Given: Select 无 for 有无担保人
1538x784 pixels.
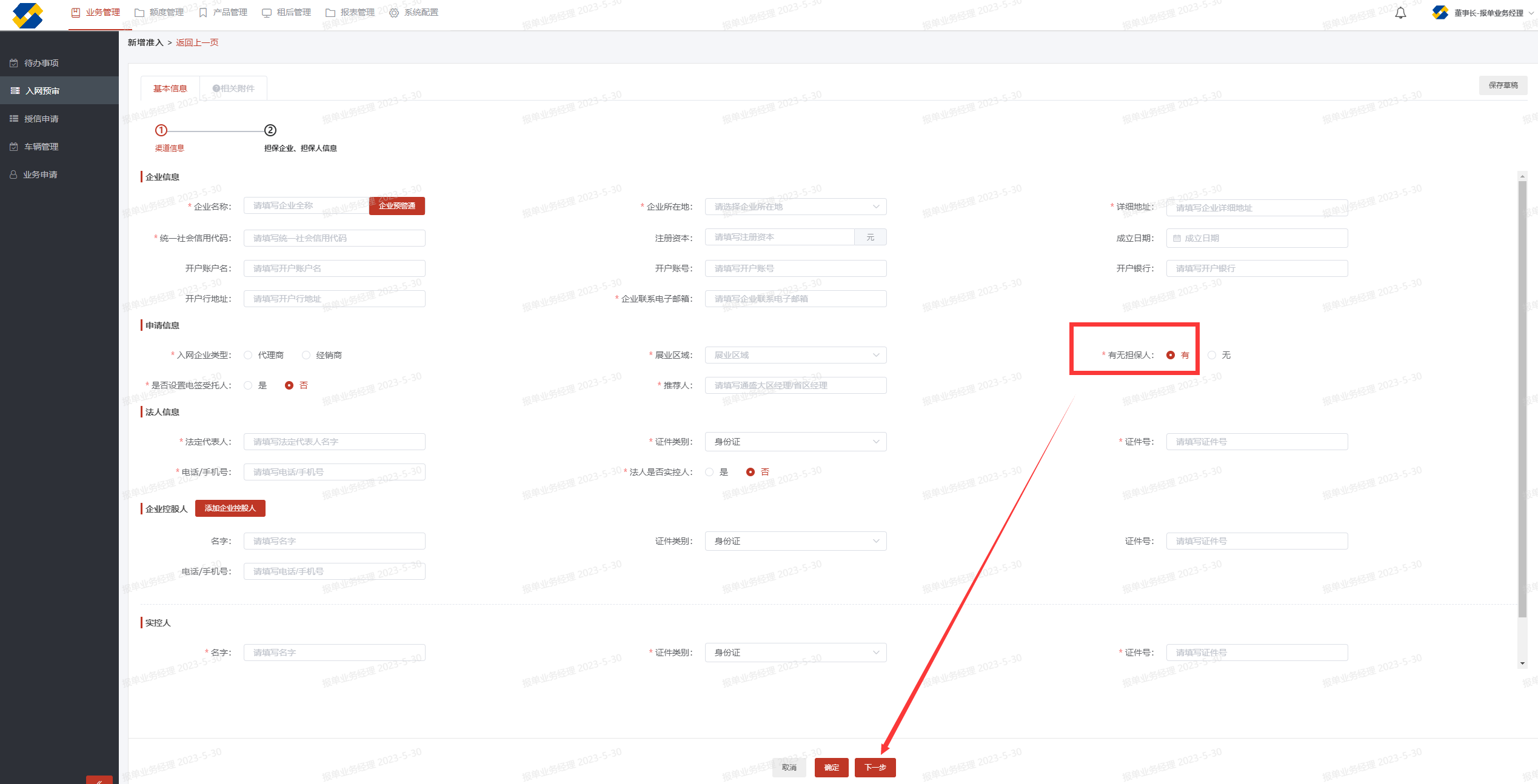Looking at the screenshot, I should pos(1212,355).
